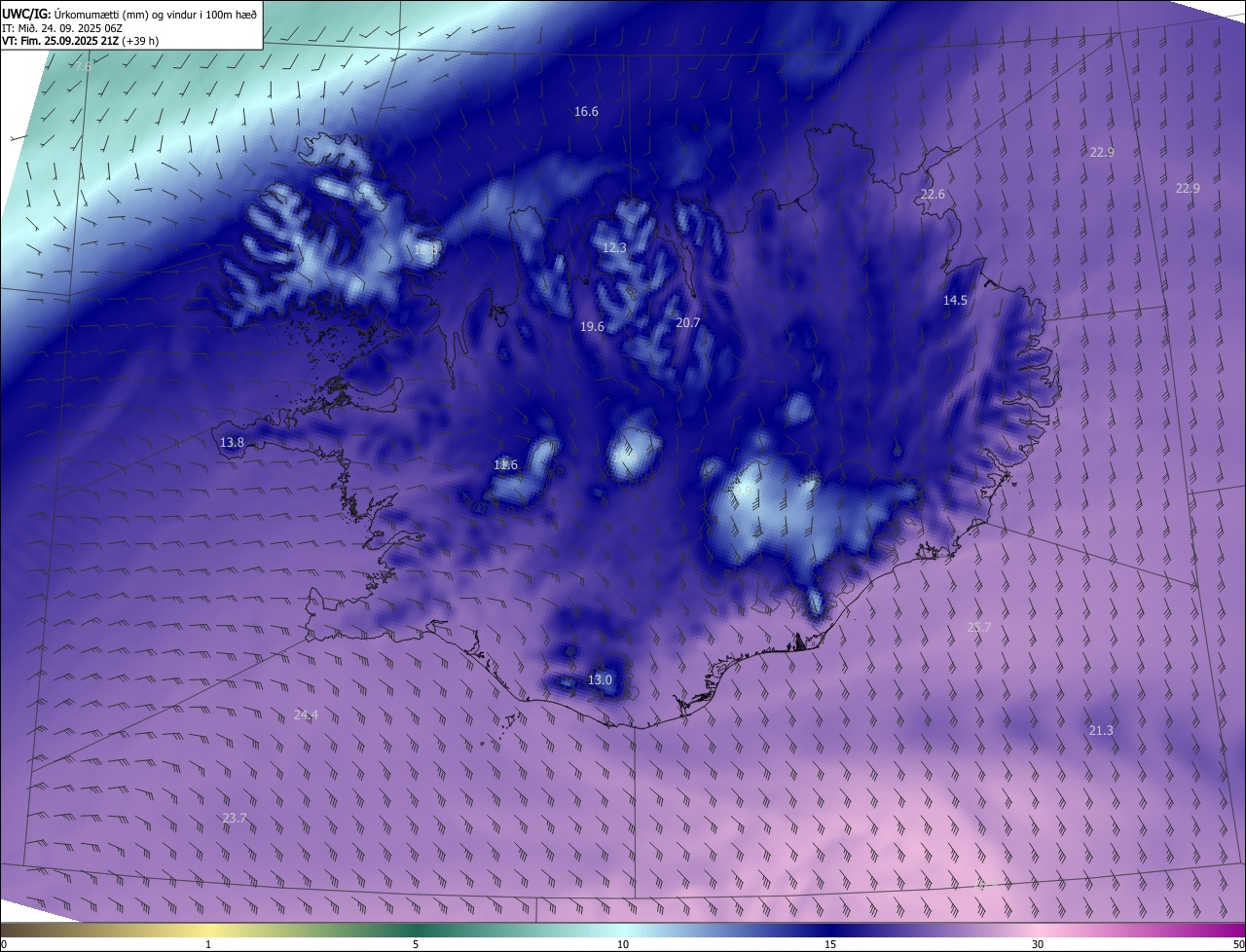Click the colour scale tick labelled 30
The image size is (1246, 952).
pos(1038,944)
